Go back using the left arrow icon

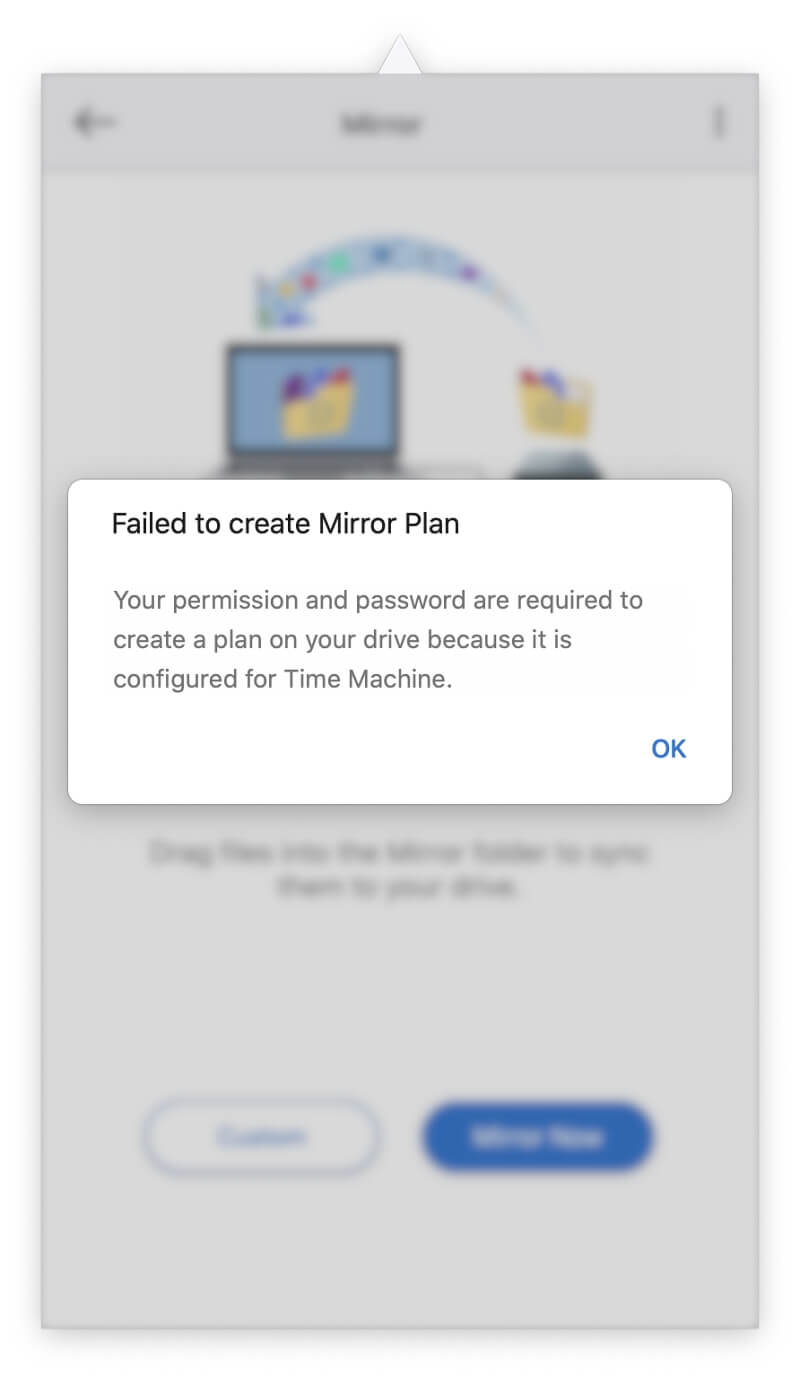[94, 123]
